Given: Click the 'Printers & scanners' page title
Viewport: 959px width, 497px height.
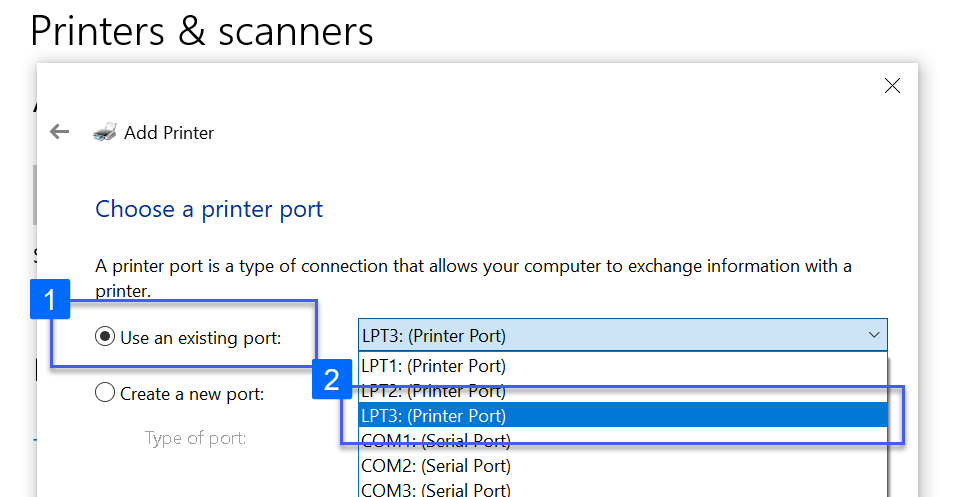Looking at the screenshot, I should pyautogui.click(x=202, y=31).
